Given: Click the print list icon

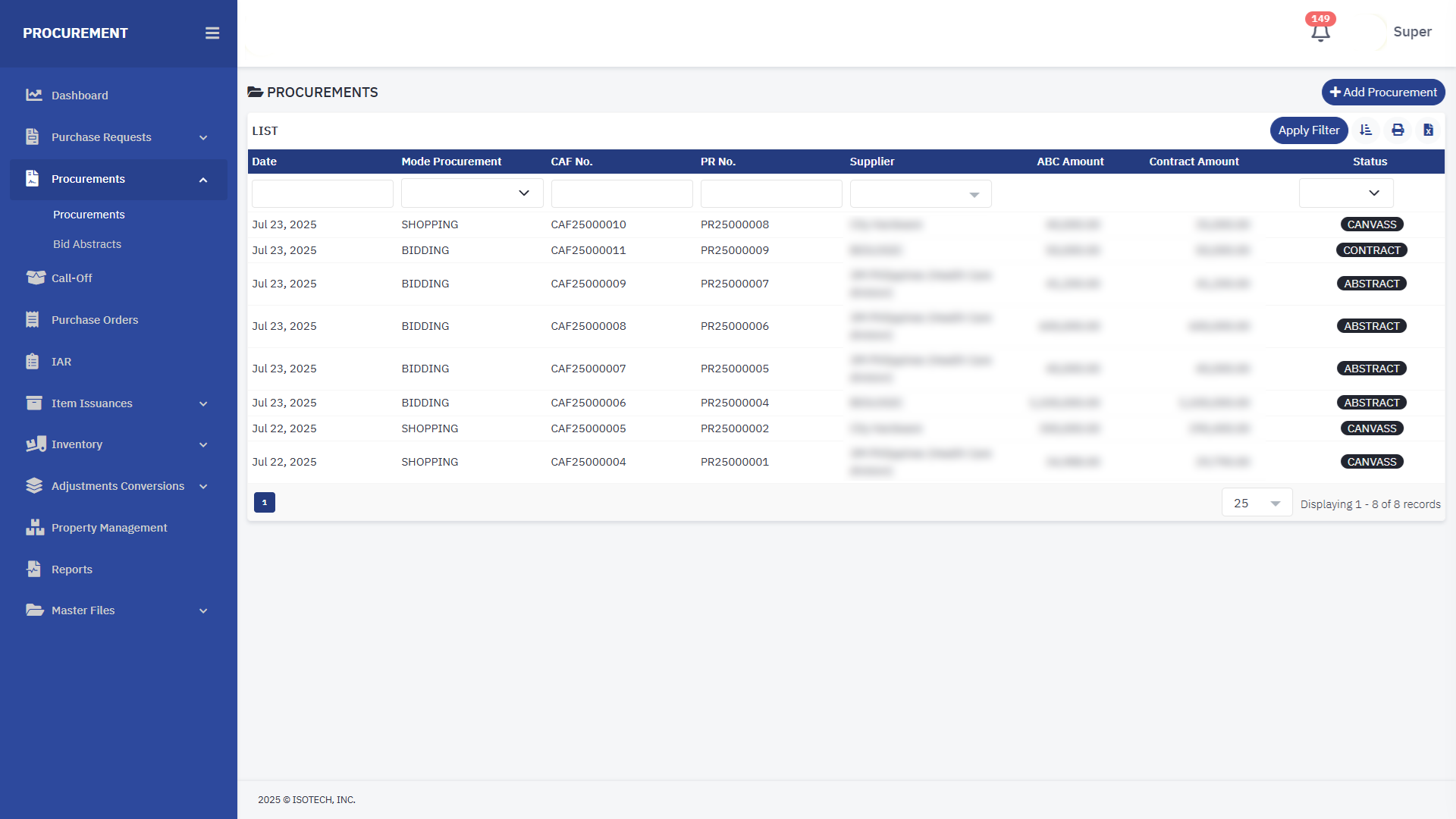Looking at the screenshot, I should pos(1398,130).
